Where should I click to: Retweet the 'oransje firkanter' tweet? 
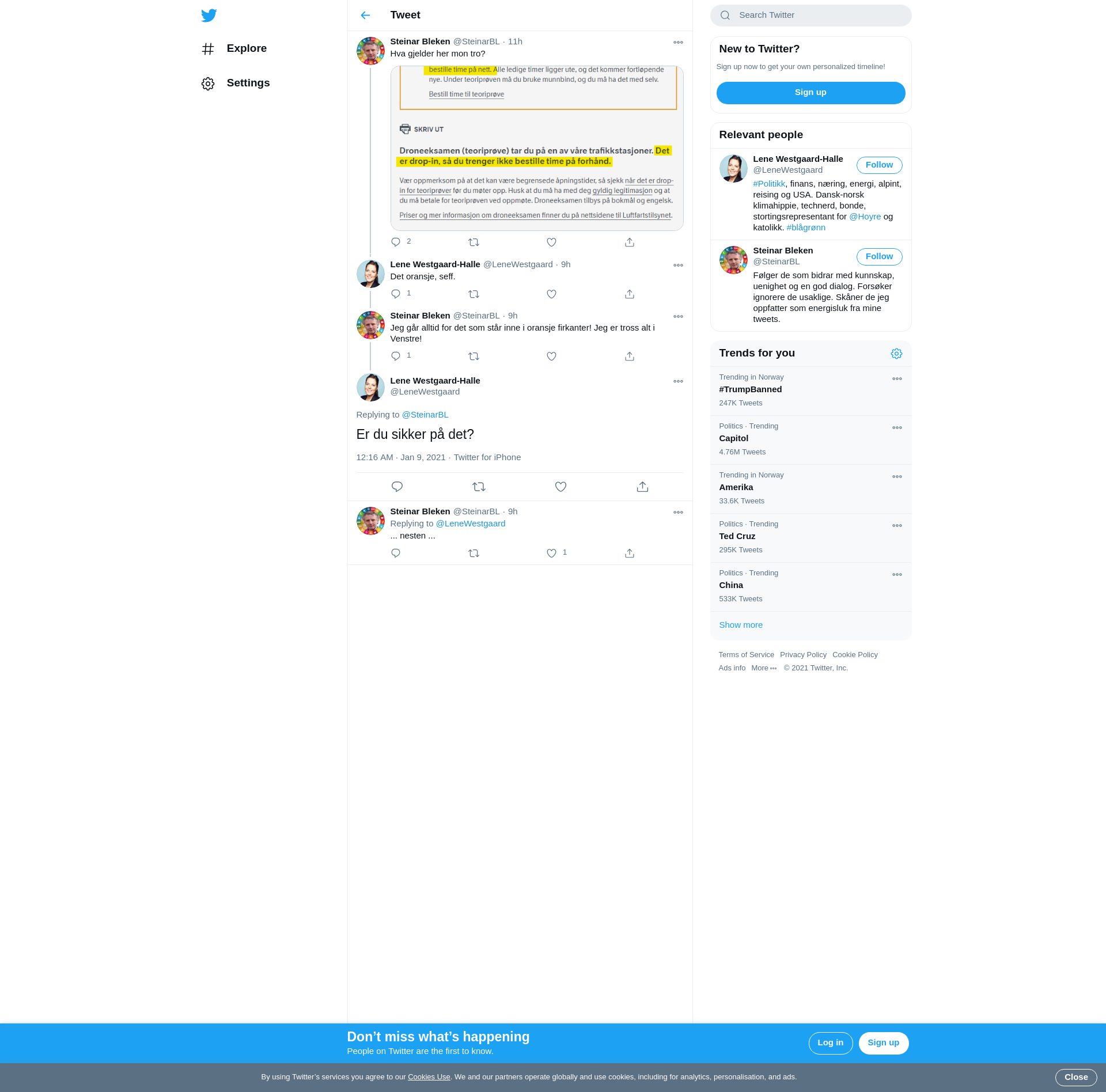pos(474,356)
